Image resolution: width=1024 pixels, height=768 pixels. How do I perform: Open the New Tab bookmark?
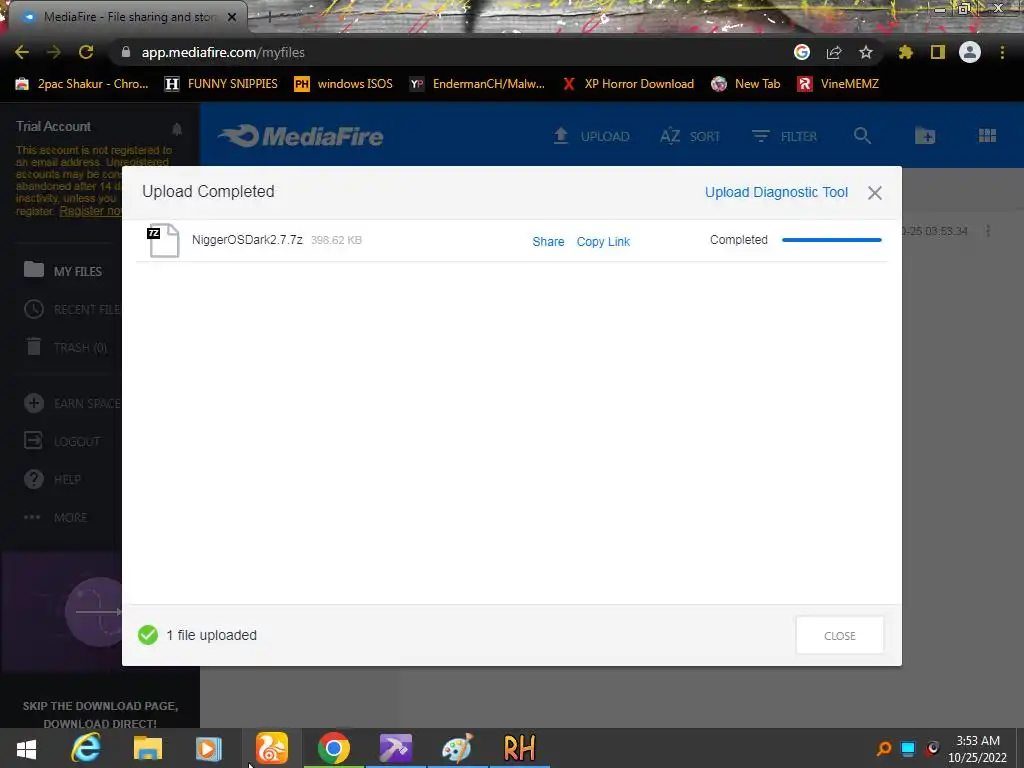(746, 84)
